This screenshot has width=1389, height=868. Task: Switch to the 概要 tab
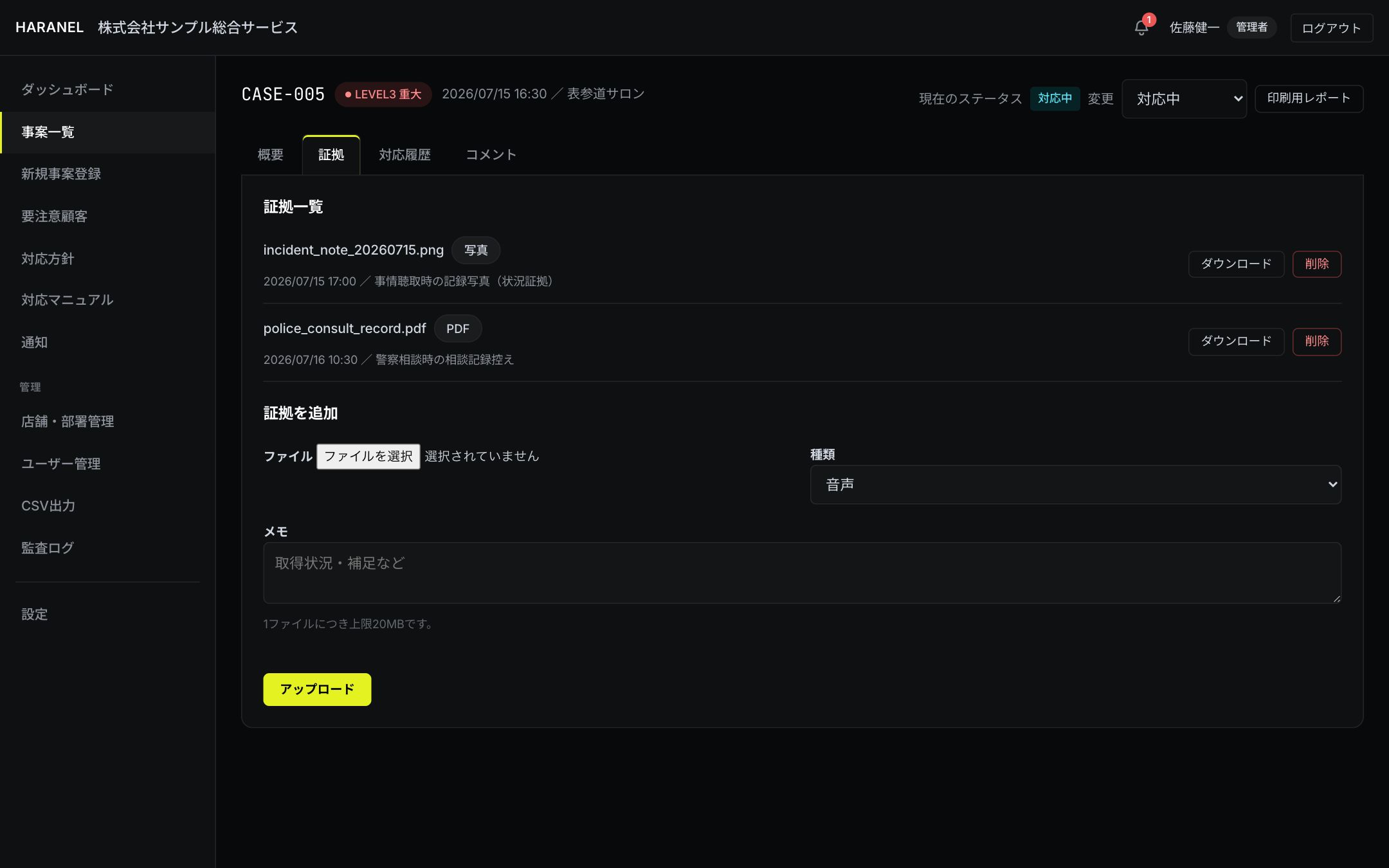[271, 155]
